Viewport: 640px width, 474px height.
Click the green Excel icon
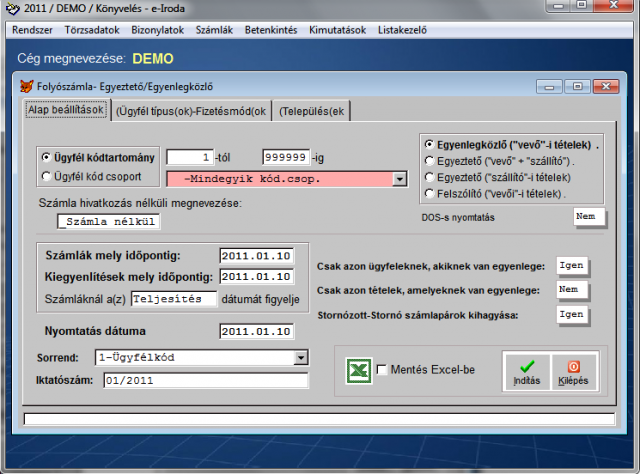click(359, 371)
